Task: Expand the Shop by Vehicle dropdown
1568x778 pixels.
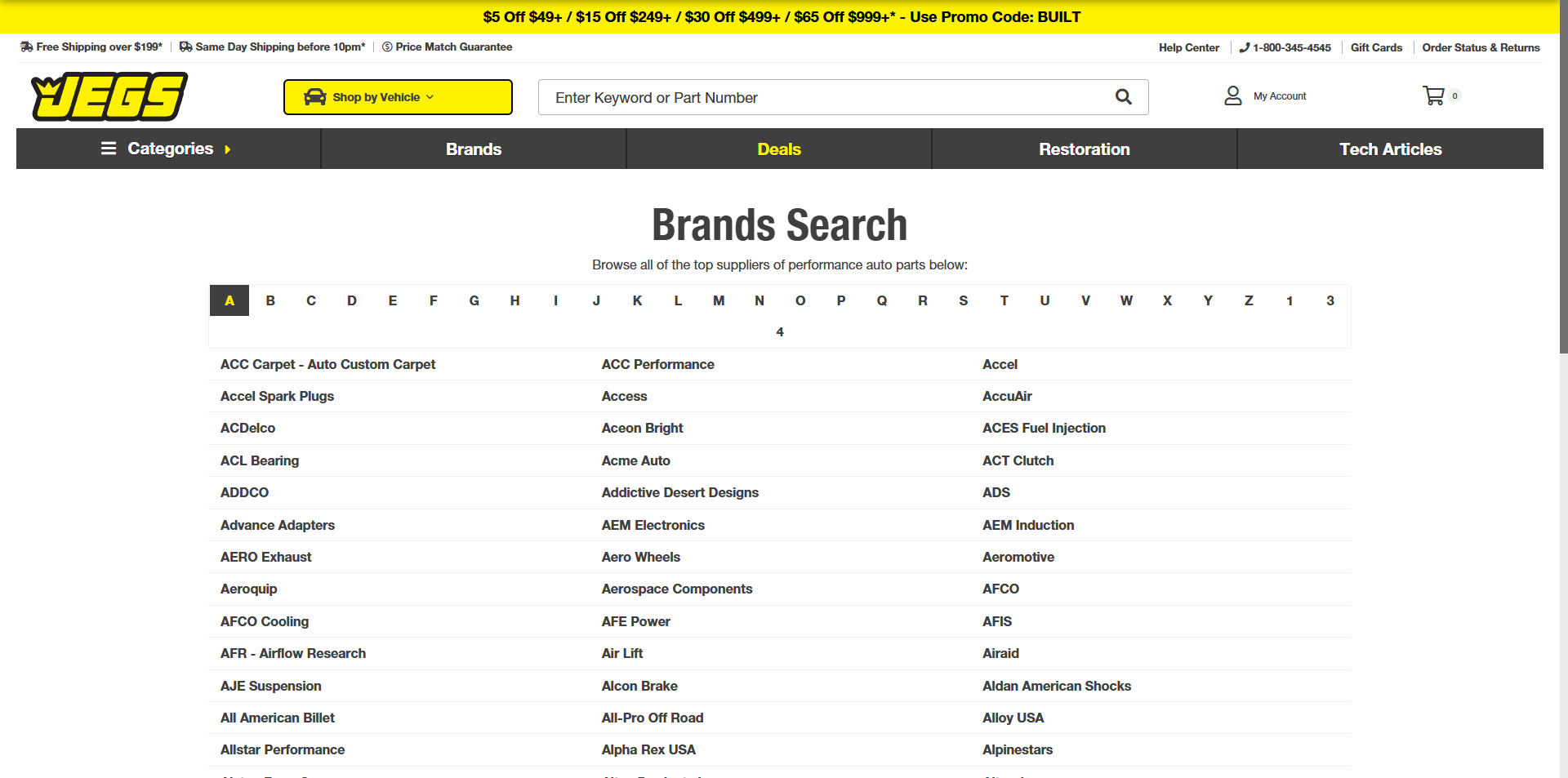Action: pos(398,97)
